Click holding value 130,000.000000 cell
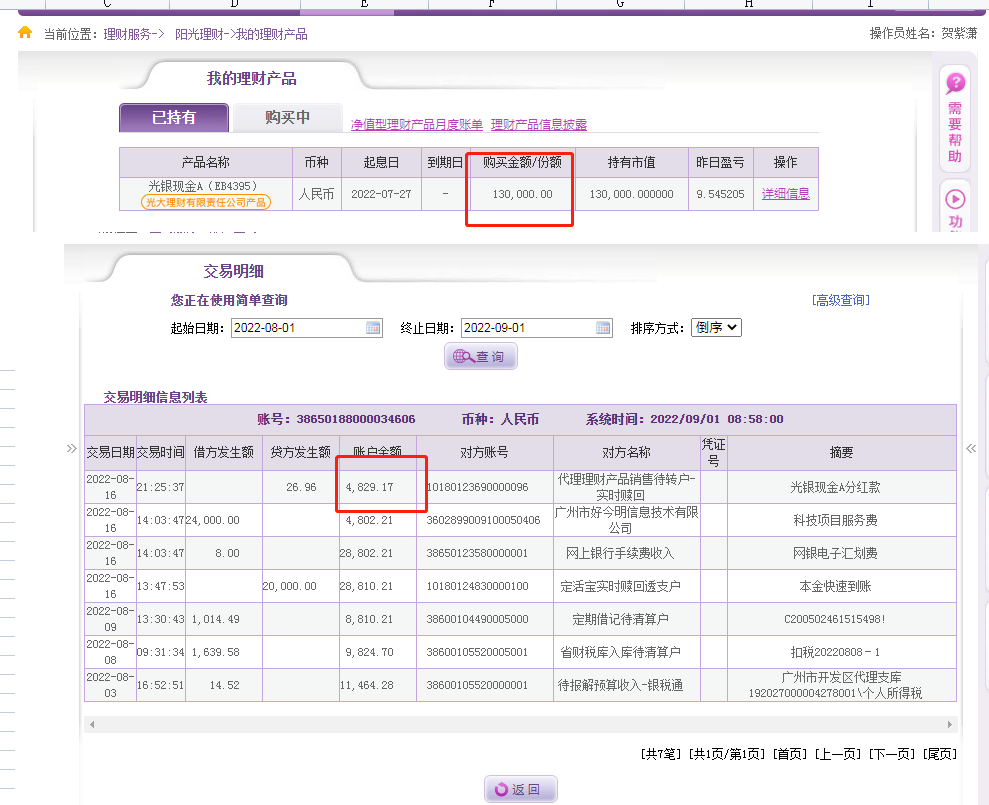The width and height of the screenshot is (989, 805). (631, 194)
